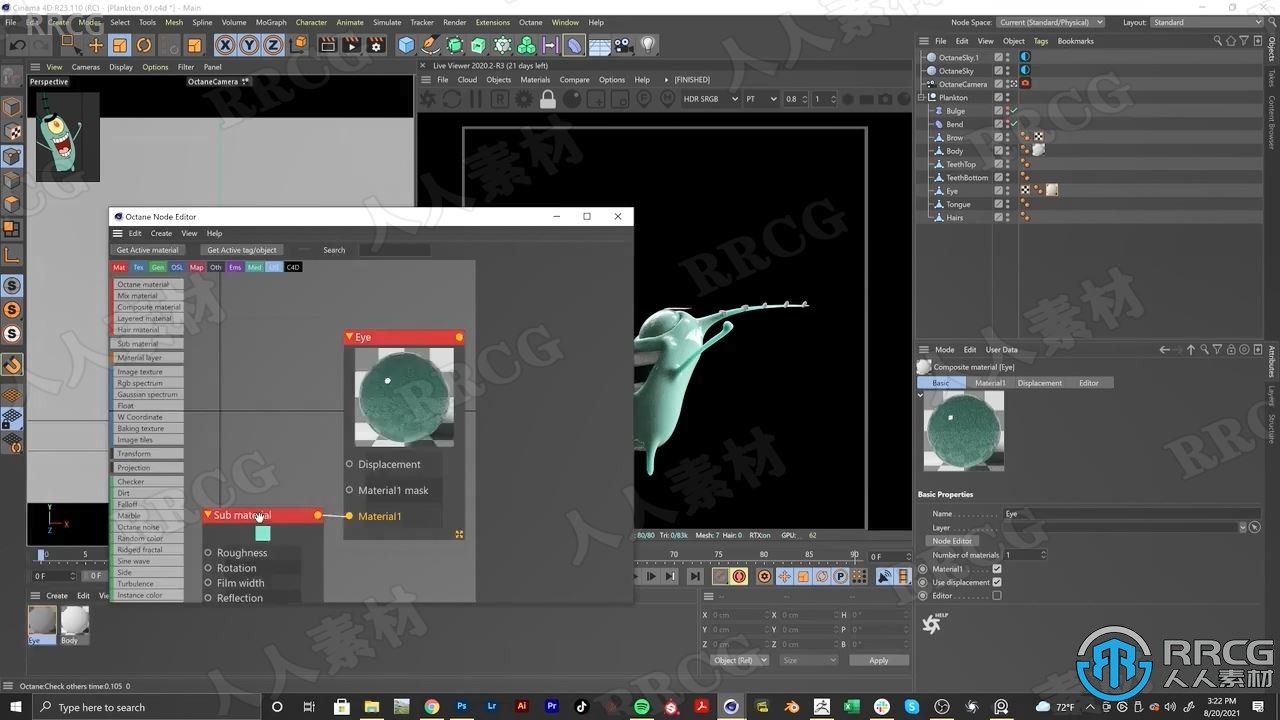Select the Rotate tool icon
Viewport: 1280px width, 720px height.
coord(144,45)
